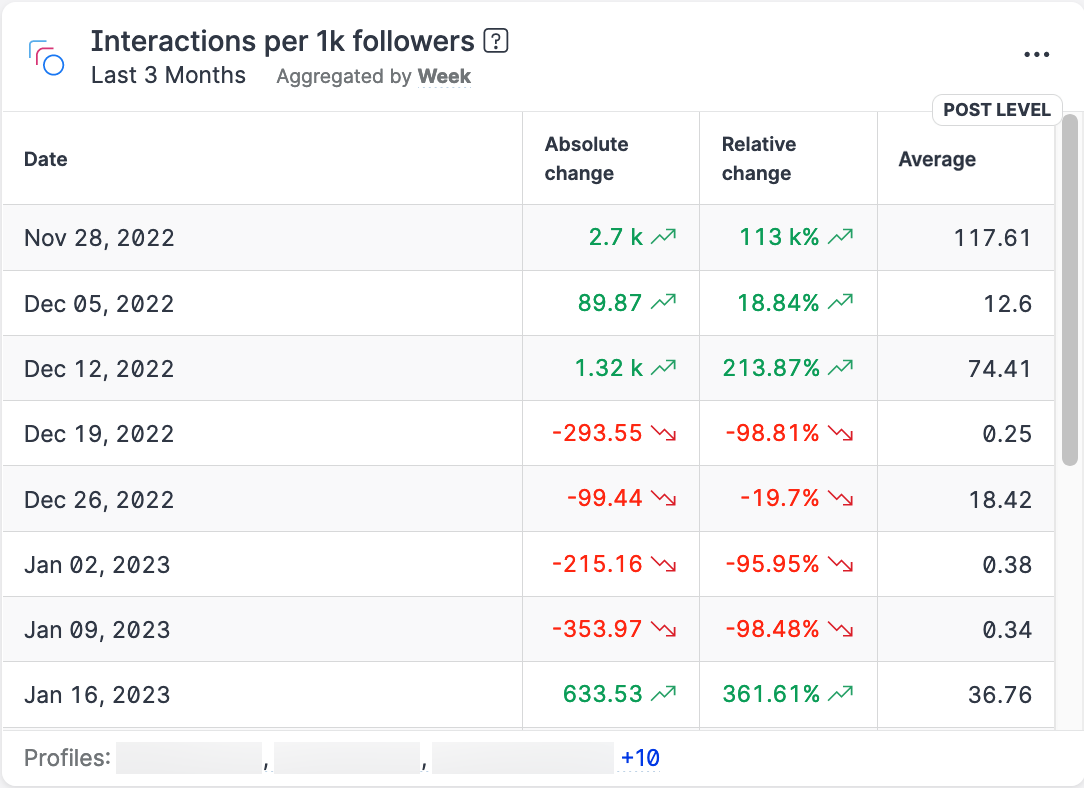Click the POST LEVEL badge
The height and width of the screenshot is (788, 1084).
pyautogui.click(x=996, y=110)
